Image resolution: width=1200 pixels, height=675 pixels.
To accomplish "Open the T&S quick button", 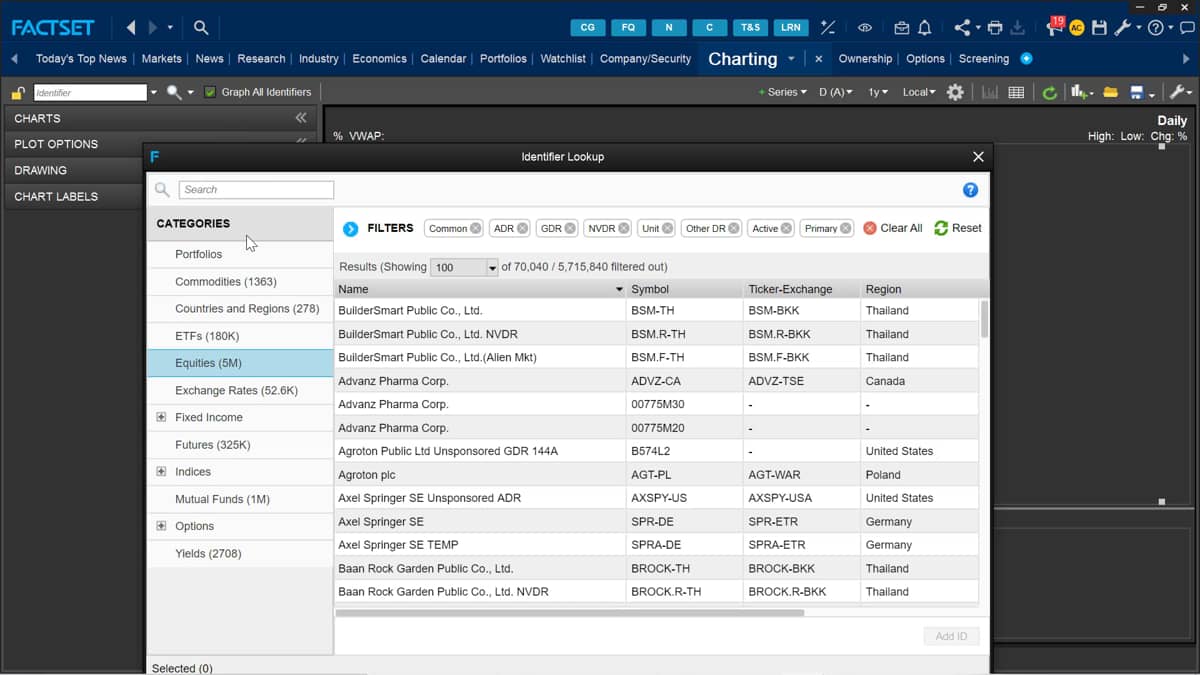I will 750,28.
